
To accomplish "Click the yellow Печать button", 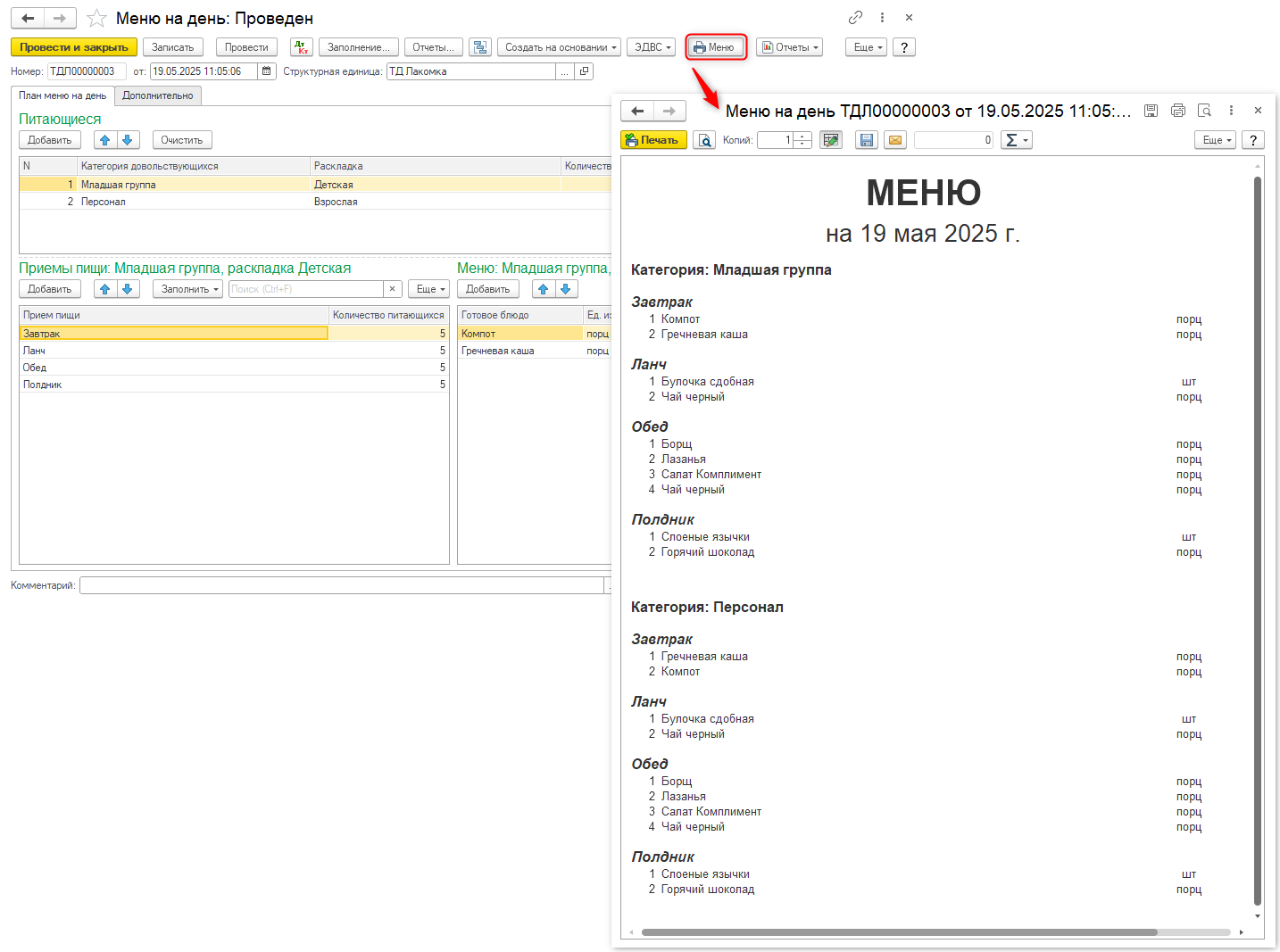I will 653,140.
